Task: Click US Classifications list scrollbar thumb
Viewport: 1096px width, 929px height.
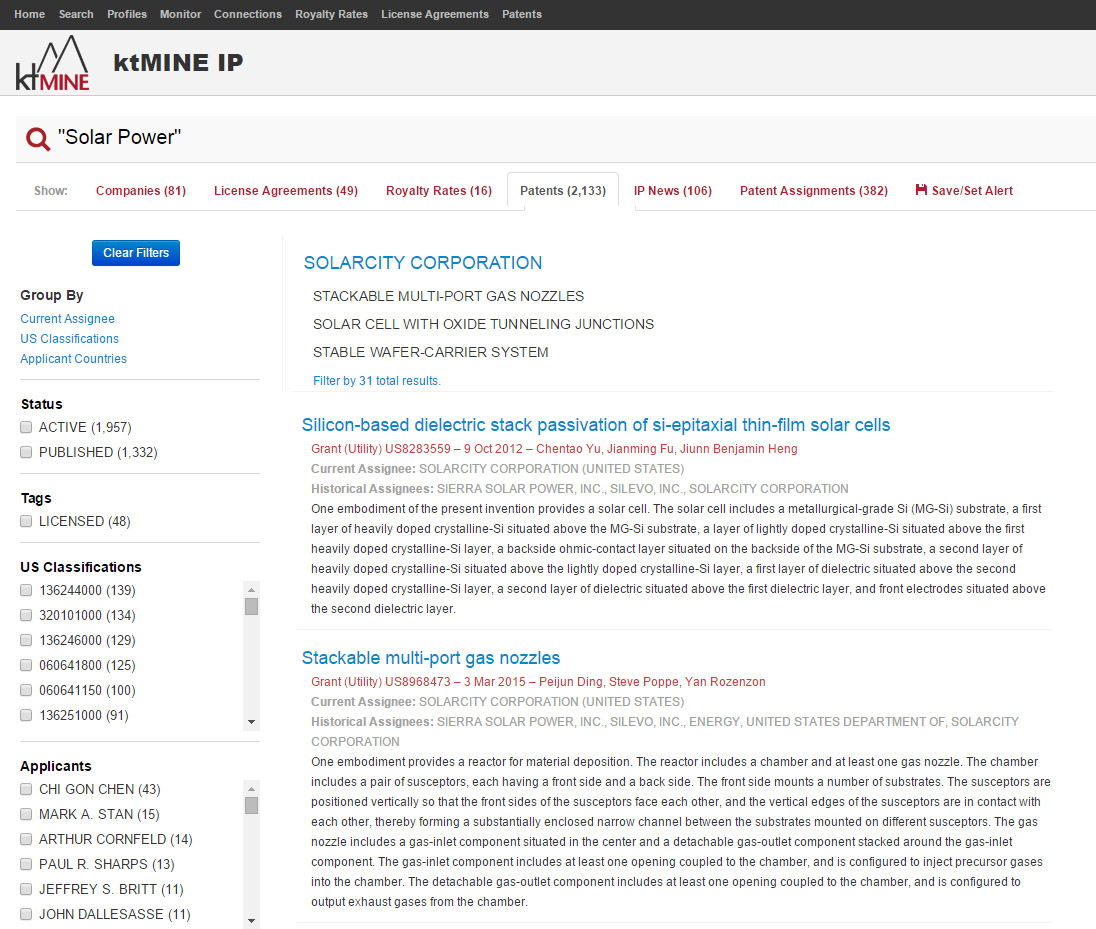Action: (252, 606)
